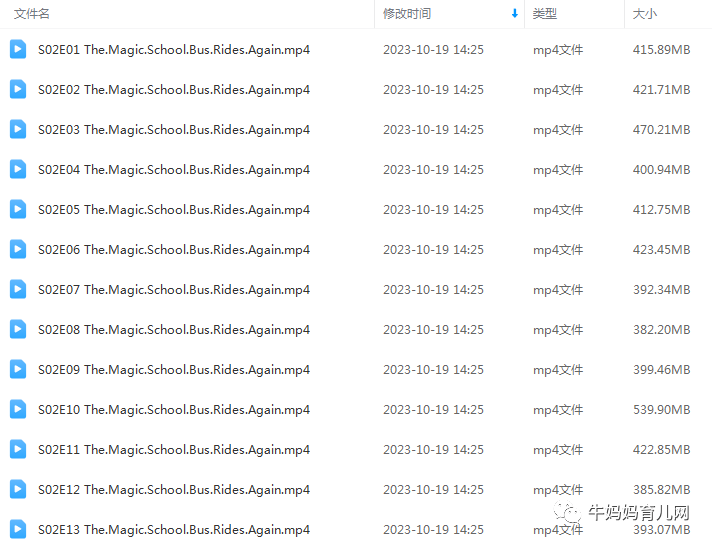Screen dimensions: 712x544
Task: Select the video icon of S02E12
Action: point(18,489)
